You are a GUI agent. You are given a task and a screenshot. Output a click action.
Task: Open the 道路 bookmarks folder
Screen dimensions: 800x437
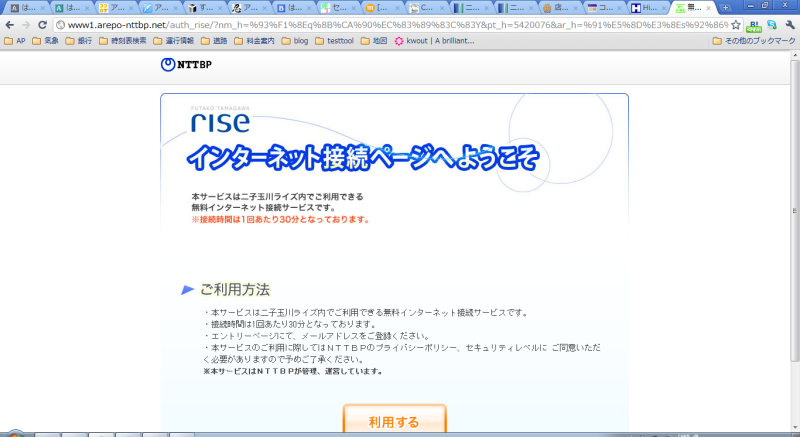tap(214, 41)
